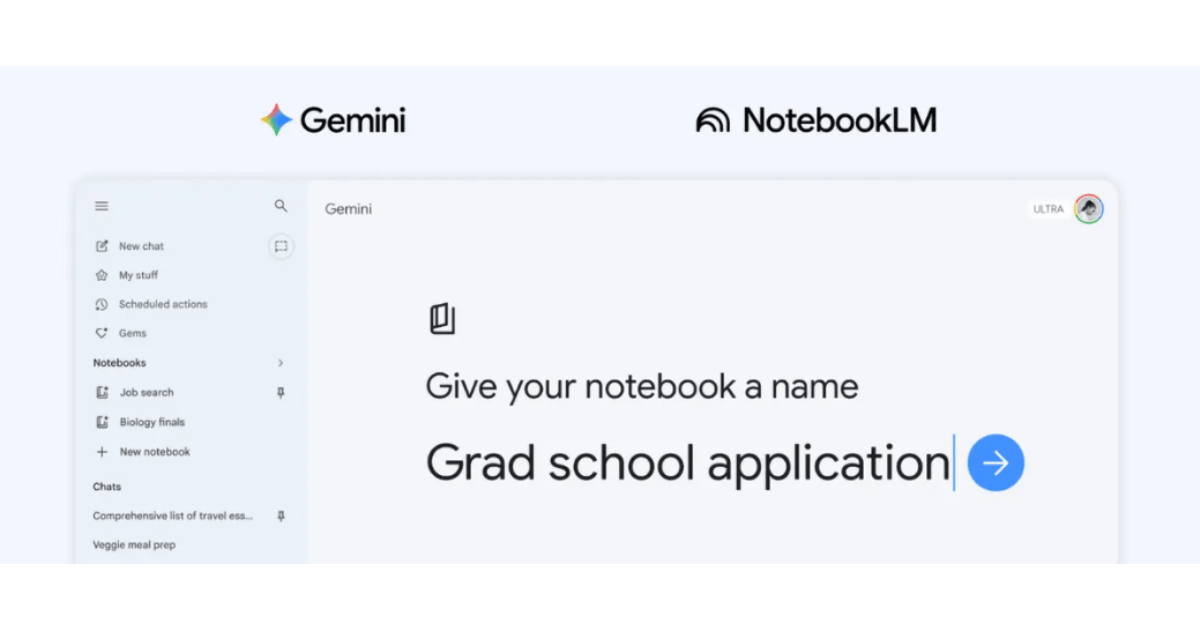The height and width of the screenshot is (630, 1200).
Task: Open the Veggie meal prep chat
Action: 134,545
